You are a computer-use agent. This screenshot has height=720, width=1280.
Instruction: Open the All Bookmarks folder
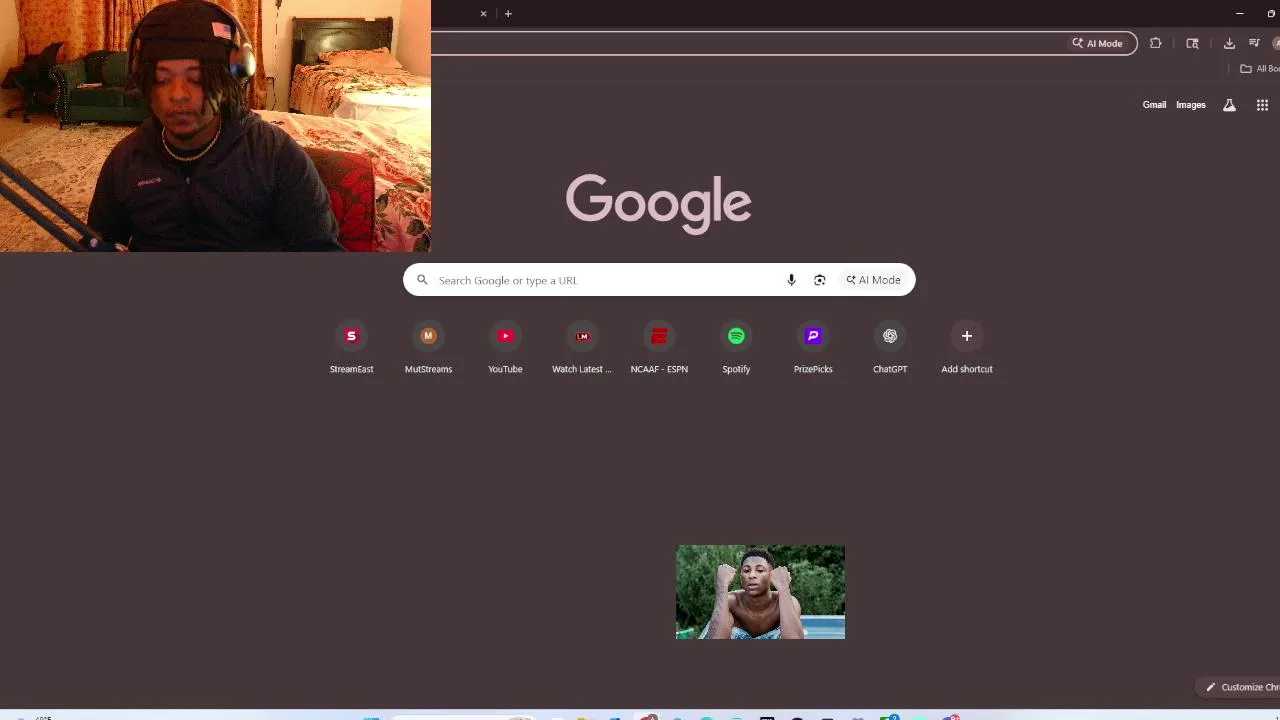[x=1259, y=69]
